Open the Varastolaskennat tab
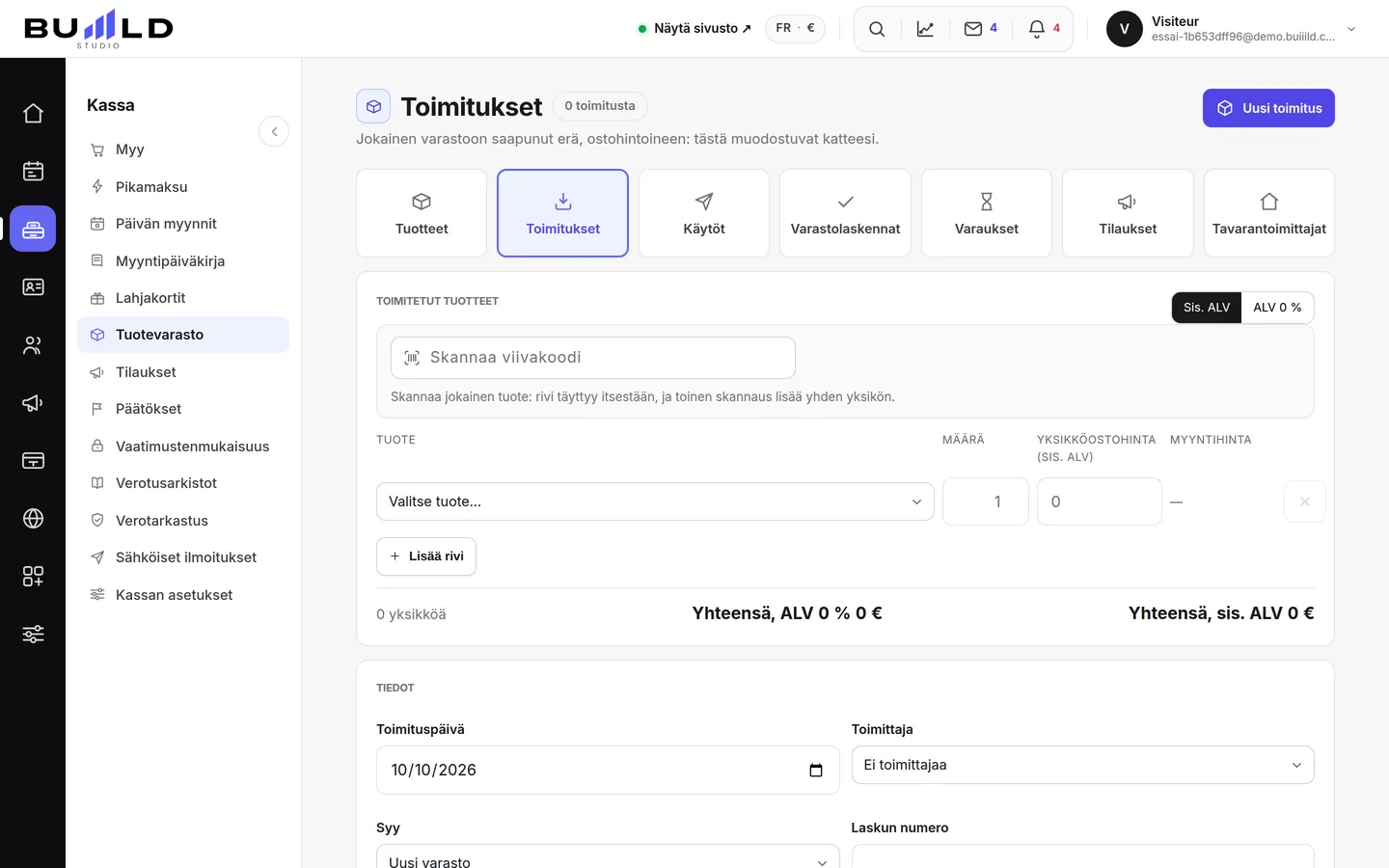 [x=845, y=213]
